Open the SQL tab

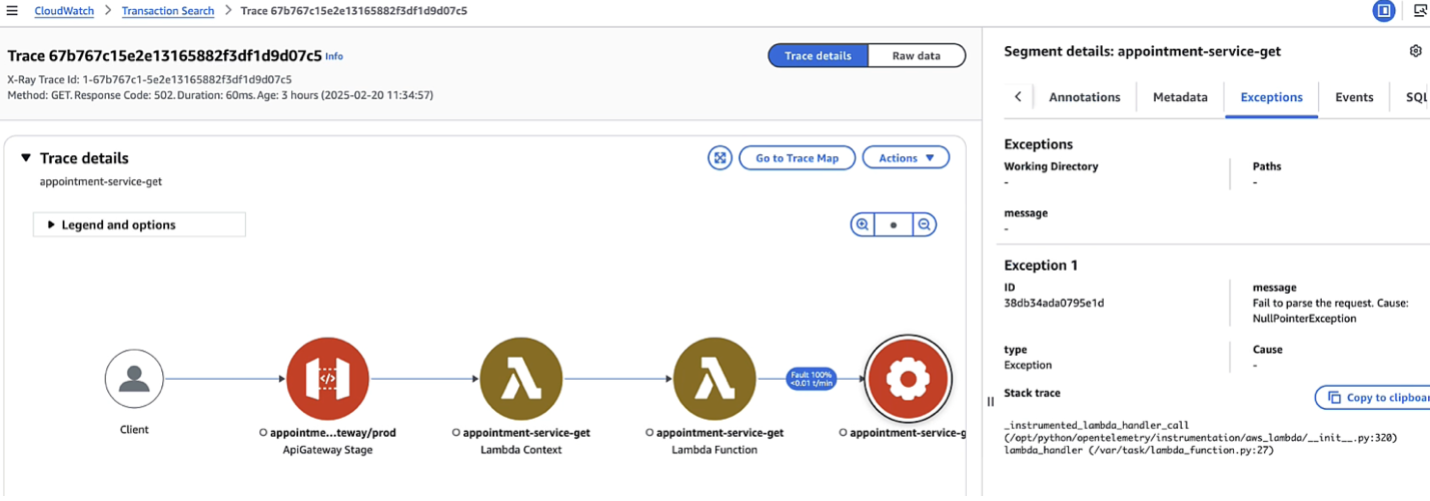(1416, 97)
